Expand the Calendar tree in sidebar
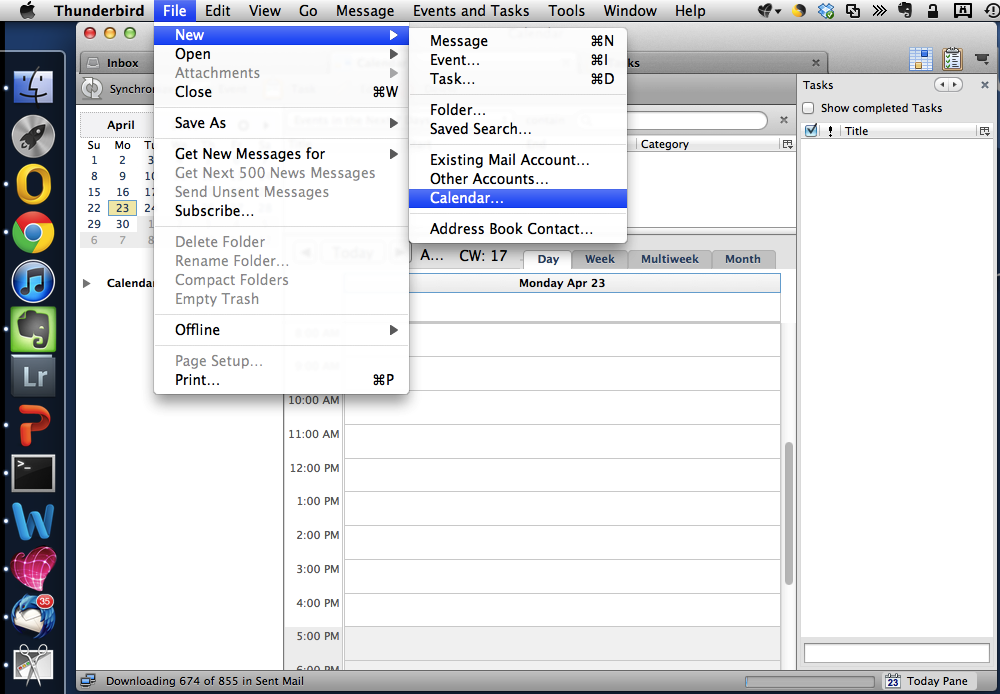Image resolution: width=1000 pixels, height=694 pixels. pyautogui.click(x=87, y=283)
